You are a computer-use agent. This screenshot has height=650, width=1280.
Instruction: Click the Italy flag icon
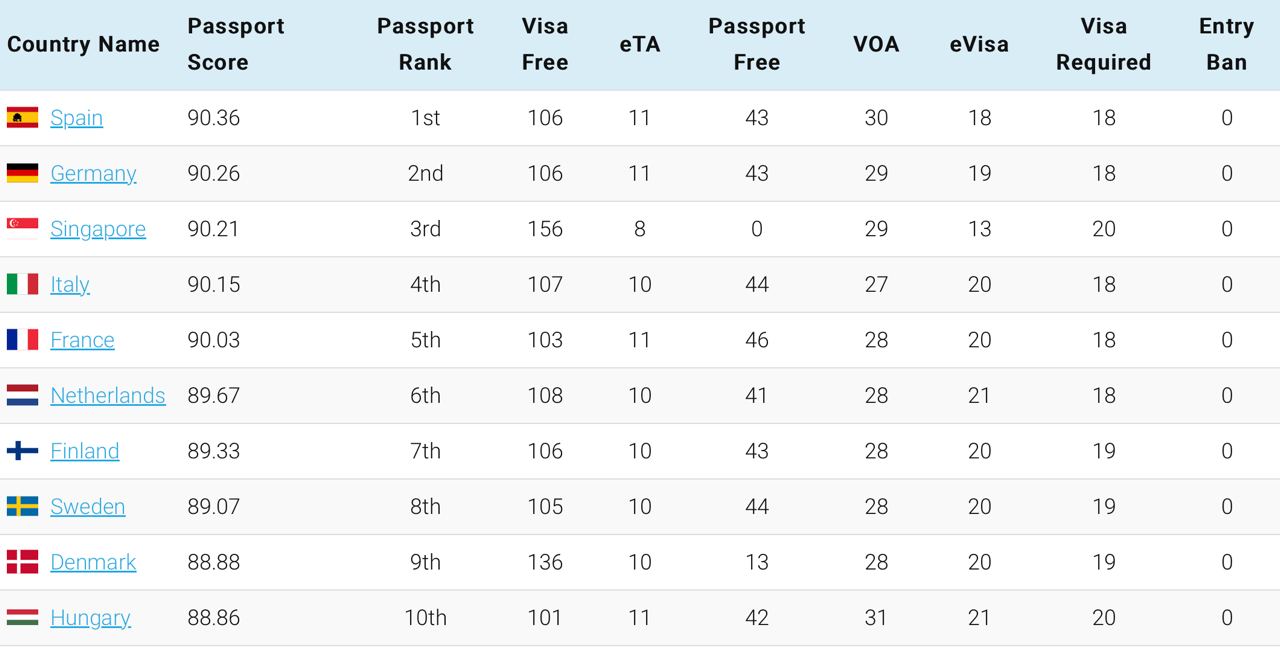[22, 284]
